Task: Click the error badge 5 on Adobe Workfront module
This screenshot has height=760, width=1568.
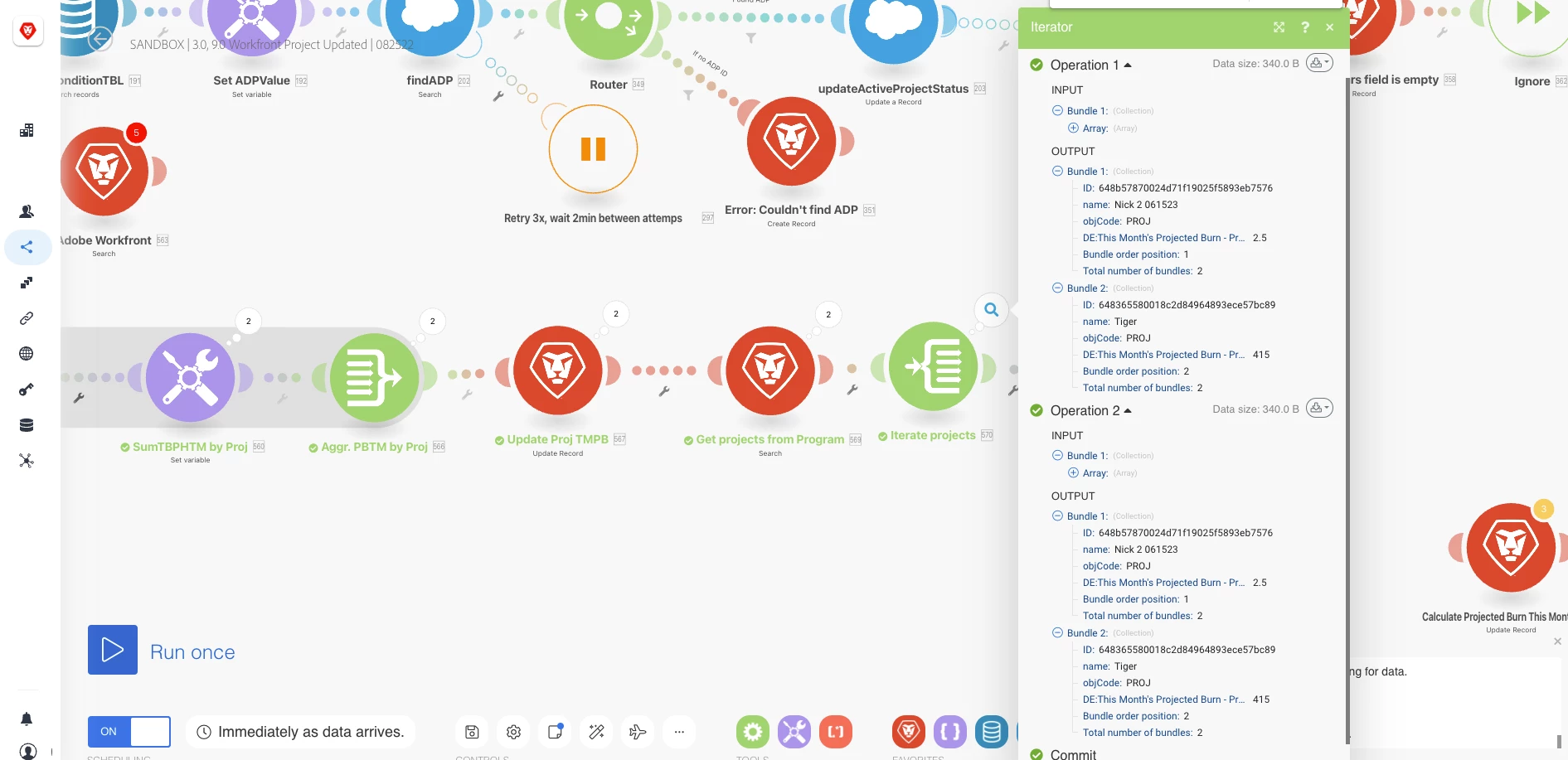Action: [x=136, y=133]
